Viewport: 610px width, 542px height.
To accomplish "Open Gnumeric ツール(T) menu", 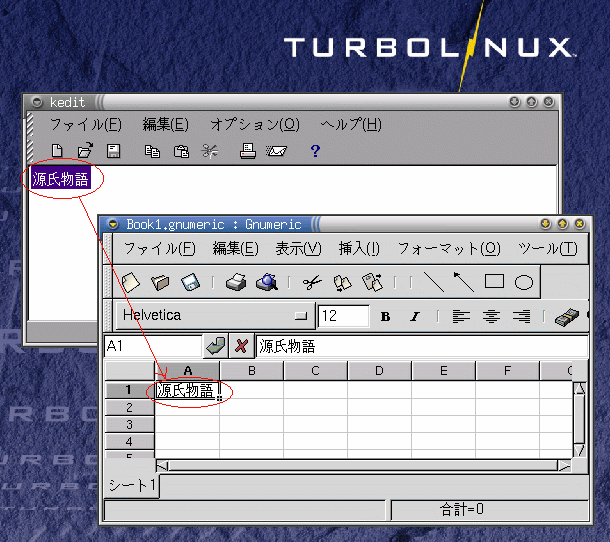I will (548, 248).
